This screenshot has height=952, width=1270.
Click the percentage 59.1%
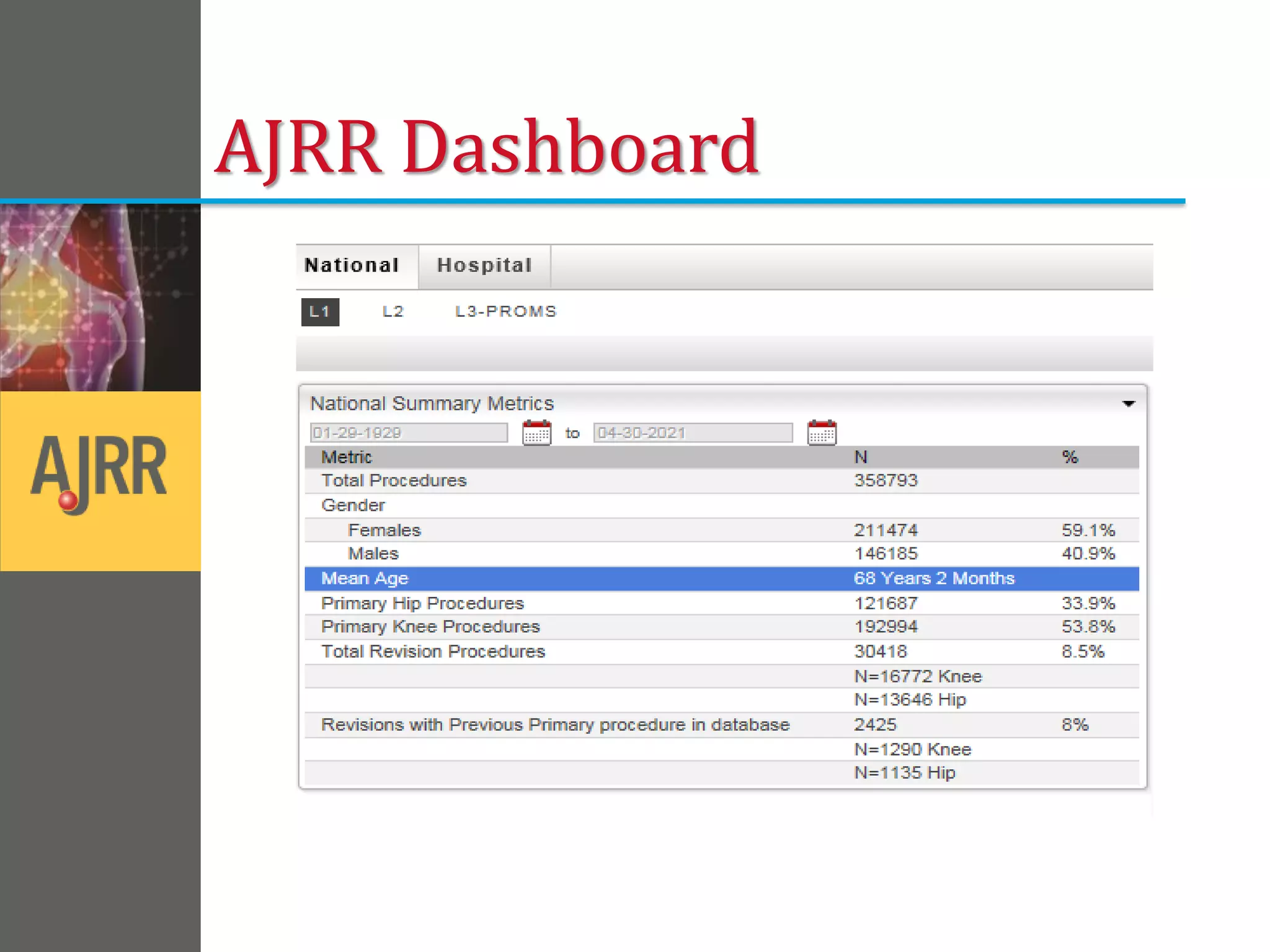(x=1088, y=530)
